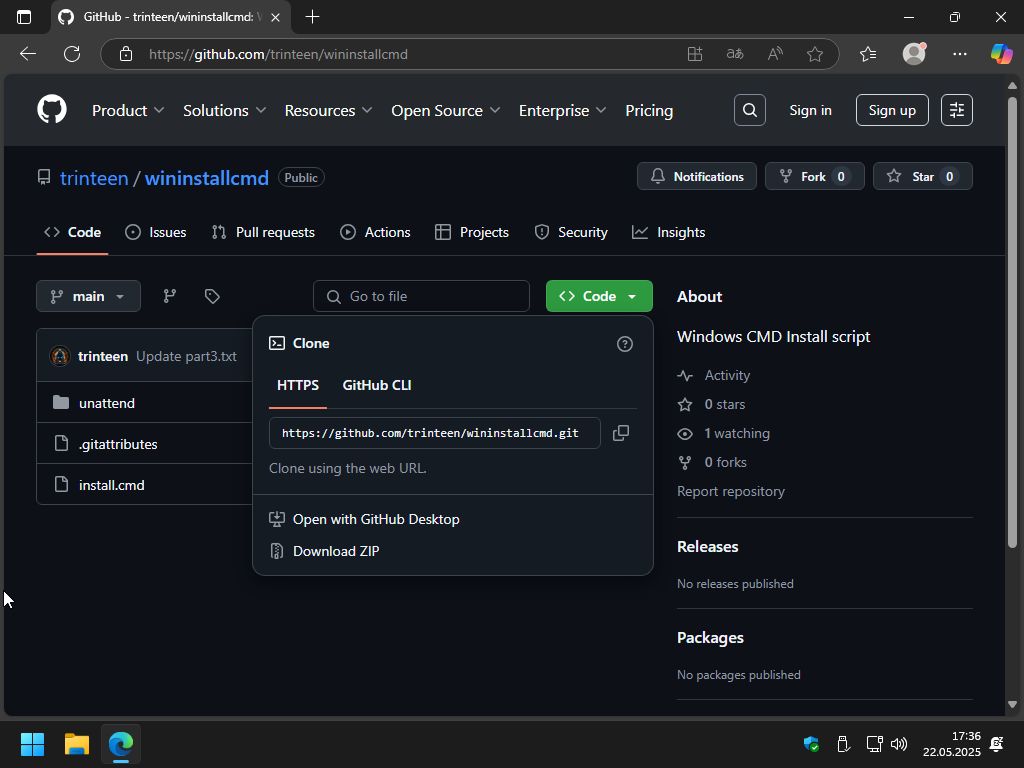1024x768 pixels.
Task: Open GitHub search with magnifier icon
Action: pos(749,110)
